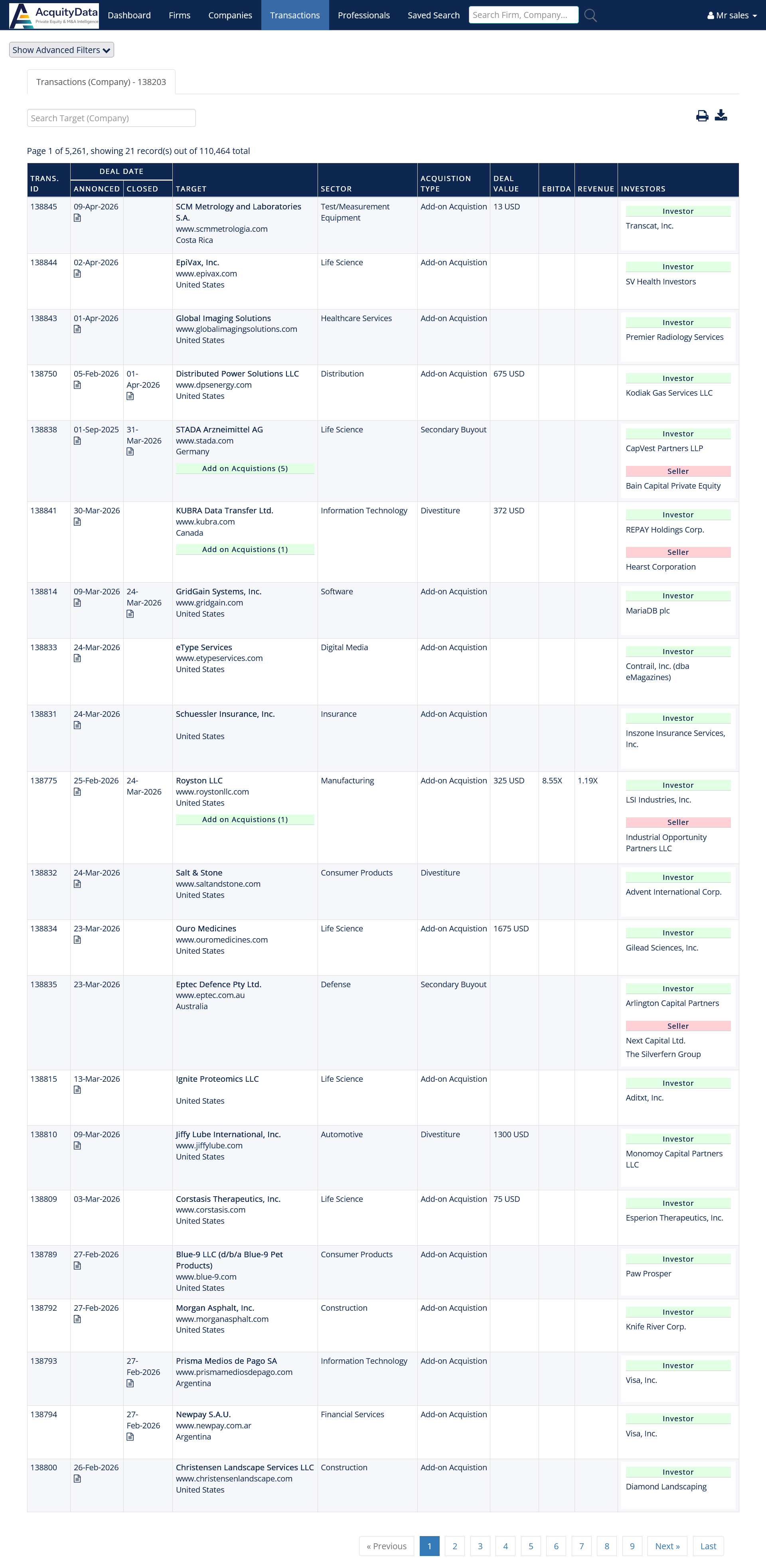
Task: Open Saved Search in navigation bar
Action: [434, 15]
